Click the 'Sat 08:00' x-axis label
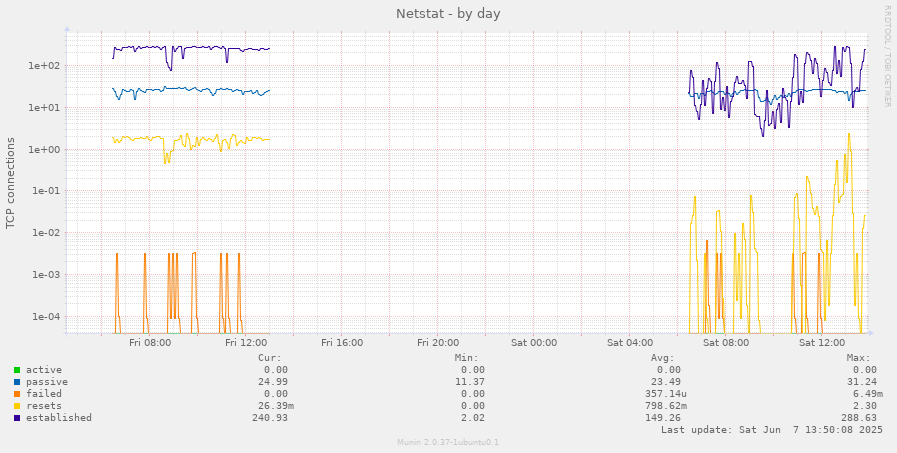The height and width of the screenshot is (453, 897). click(x=726, y=343)
